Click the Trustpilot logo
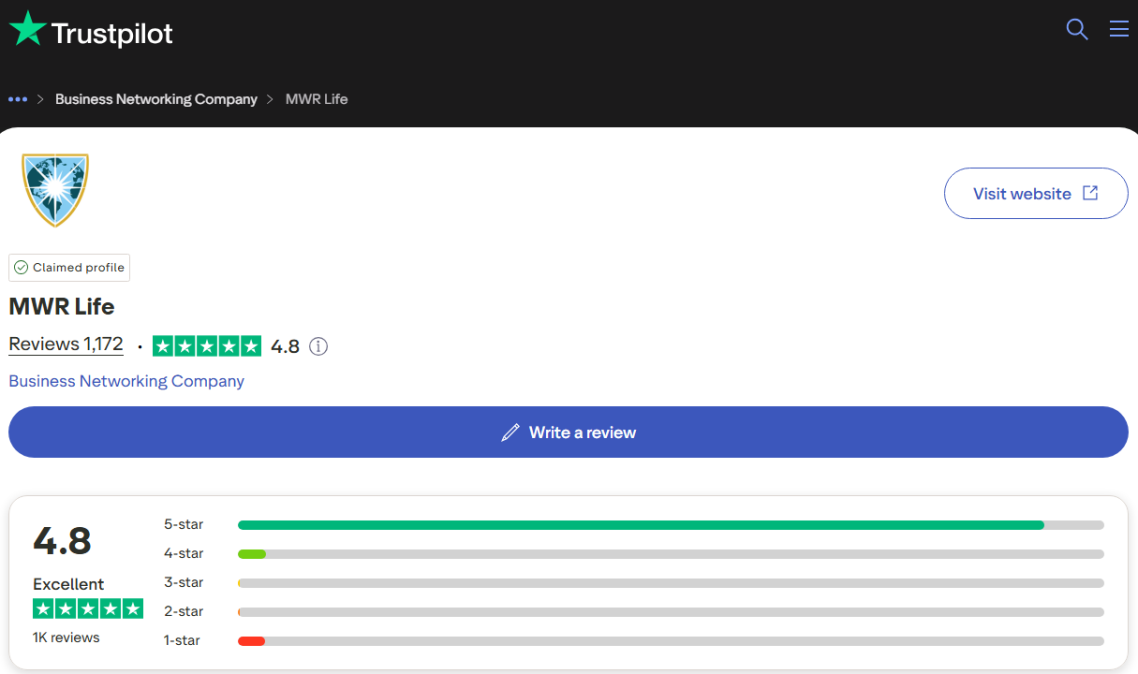Image resolution: width=1138 pixels, height=674 pixels. click(91, 31)
